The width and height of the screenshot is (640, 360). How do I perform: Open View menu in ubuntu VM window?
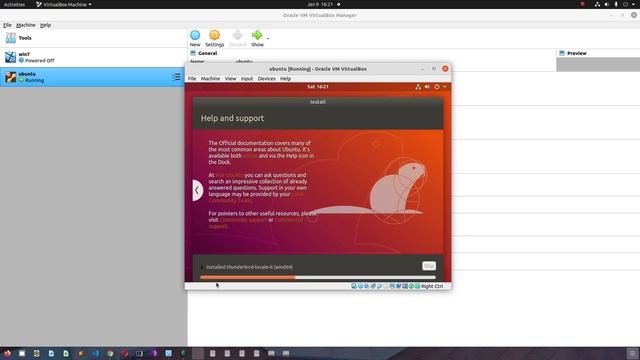(230, 78)
